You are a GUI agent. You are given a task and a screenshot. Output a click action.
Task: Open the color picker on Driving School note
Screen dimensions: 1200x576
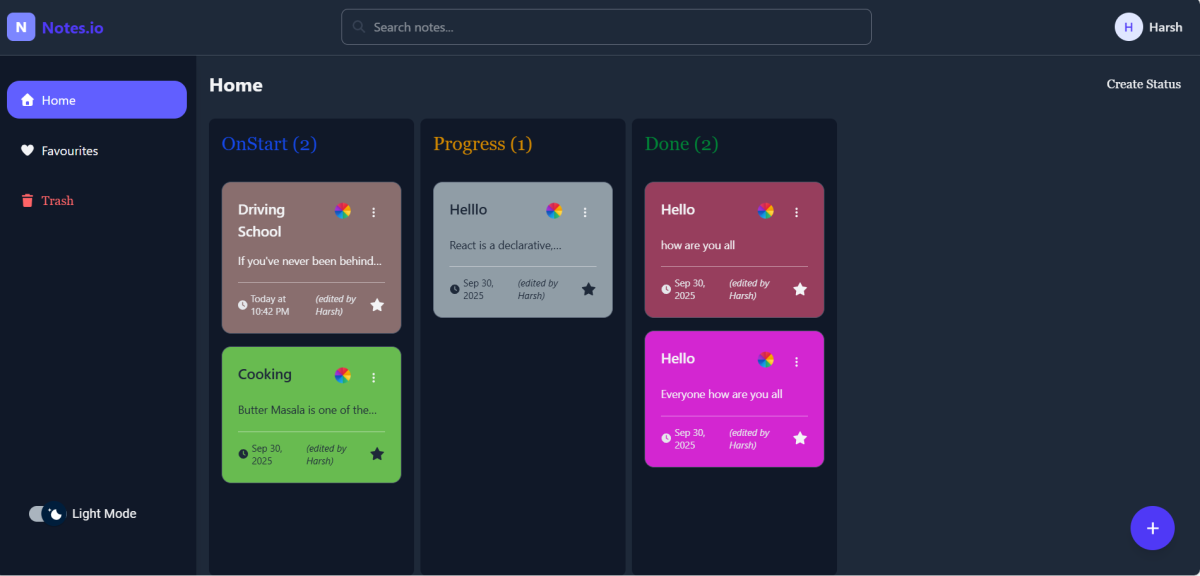(343, 211)
